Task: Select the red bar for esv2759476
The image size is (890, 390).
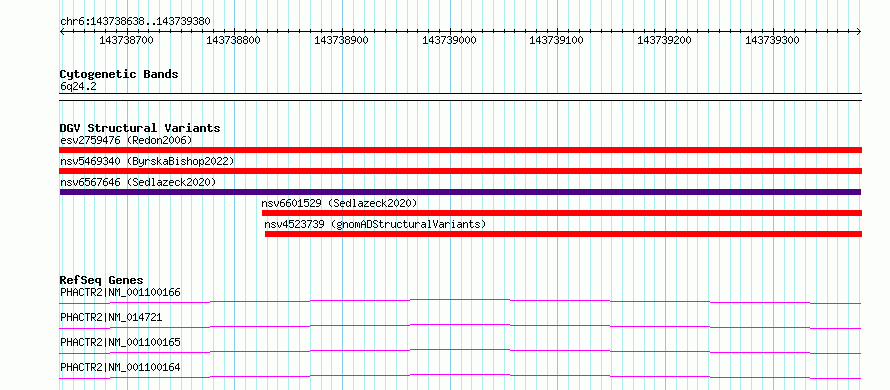Action: (461, 150)
